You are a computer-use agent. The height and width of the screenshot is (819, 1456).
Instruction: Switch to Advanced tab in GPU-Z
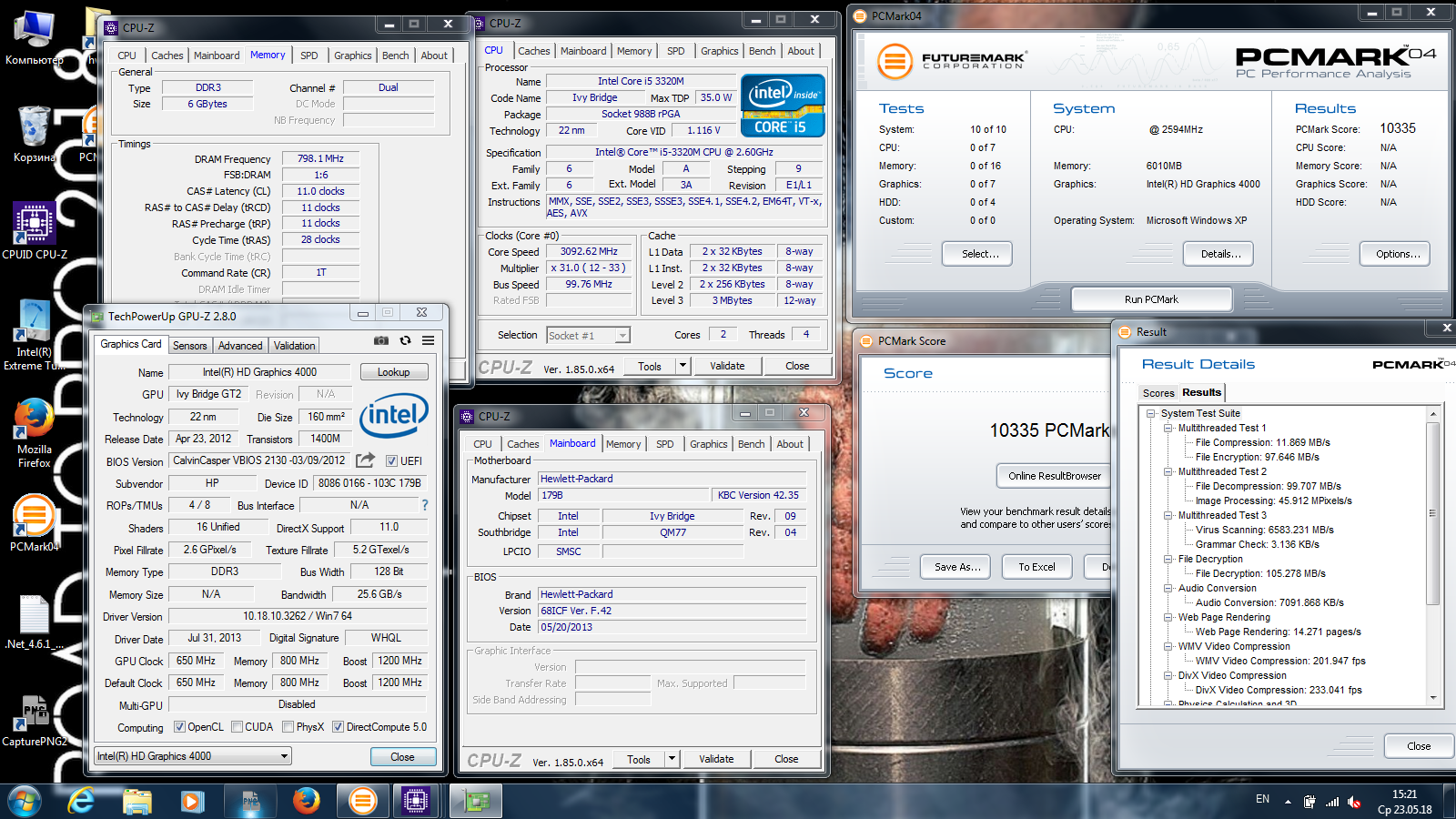(240, 346)
